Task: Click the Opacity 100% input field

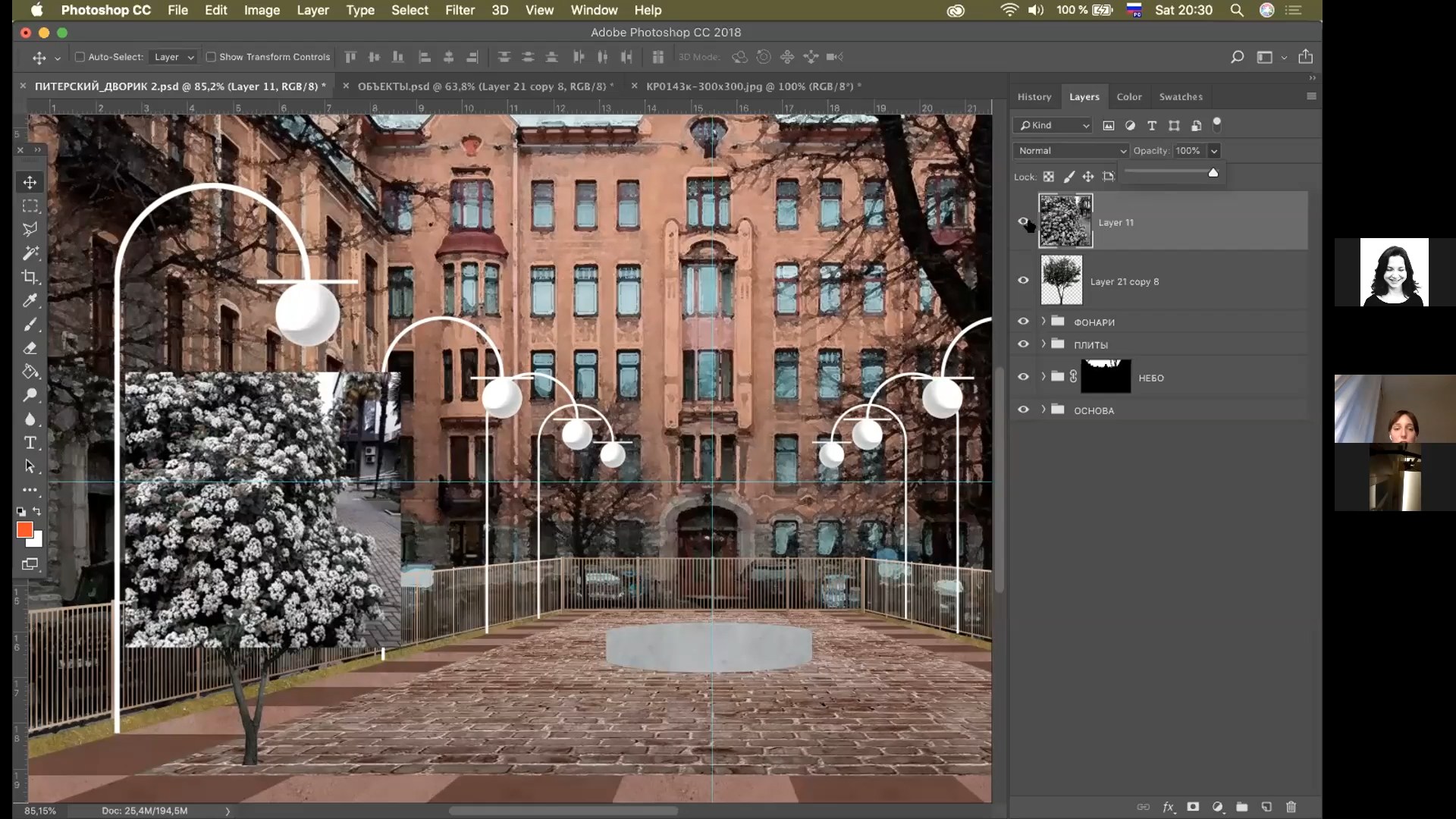Action: (x=1188, y=151)
